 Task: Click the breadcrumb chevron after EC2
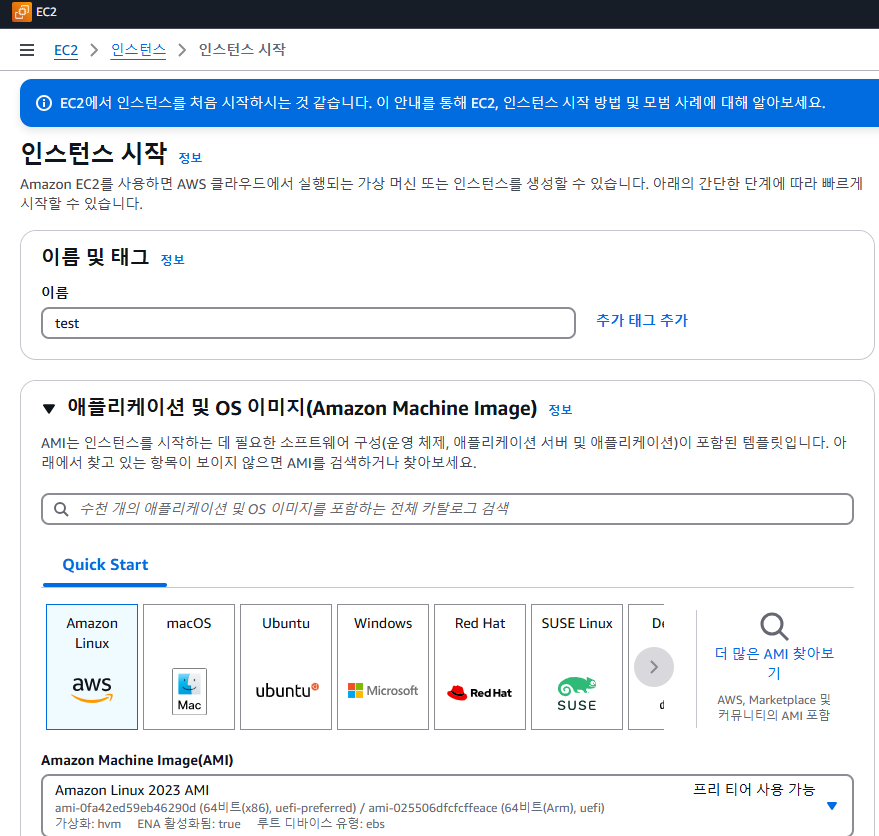[x=94, y=50]
